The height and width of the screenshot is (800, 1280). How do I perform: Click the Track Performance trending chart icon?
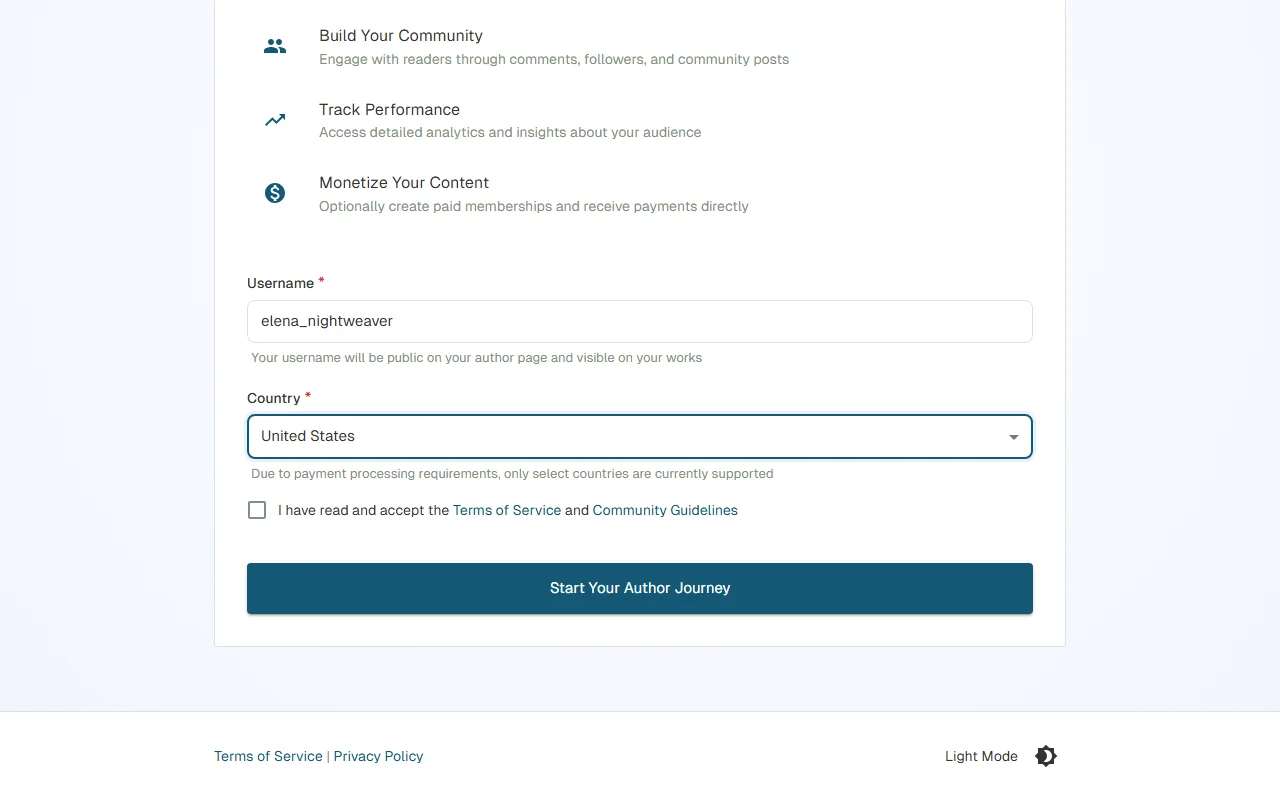coord(275,119)
